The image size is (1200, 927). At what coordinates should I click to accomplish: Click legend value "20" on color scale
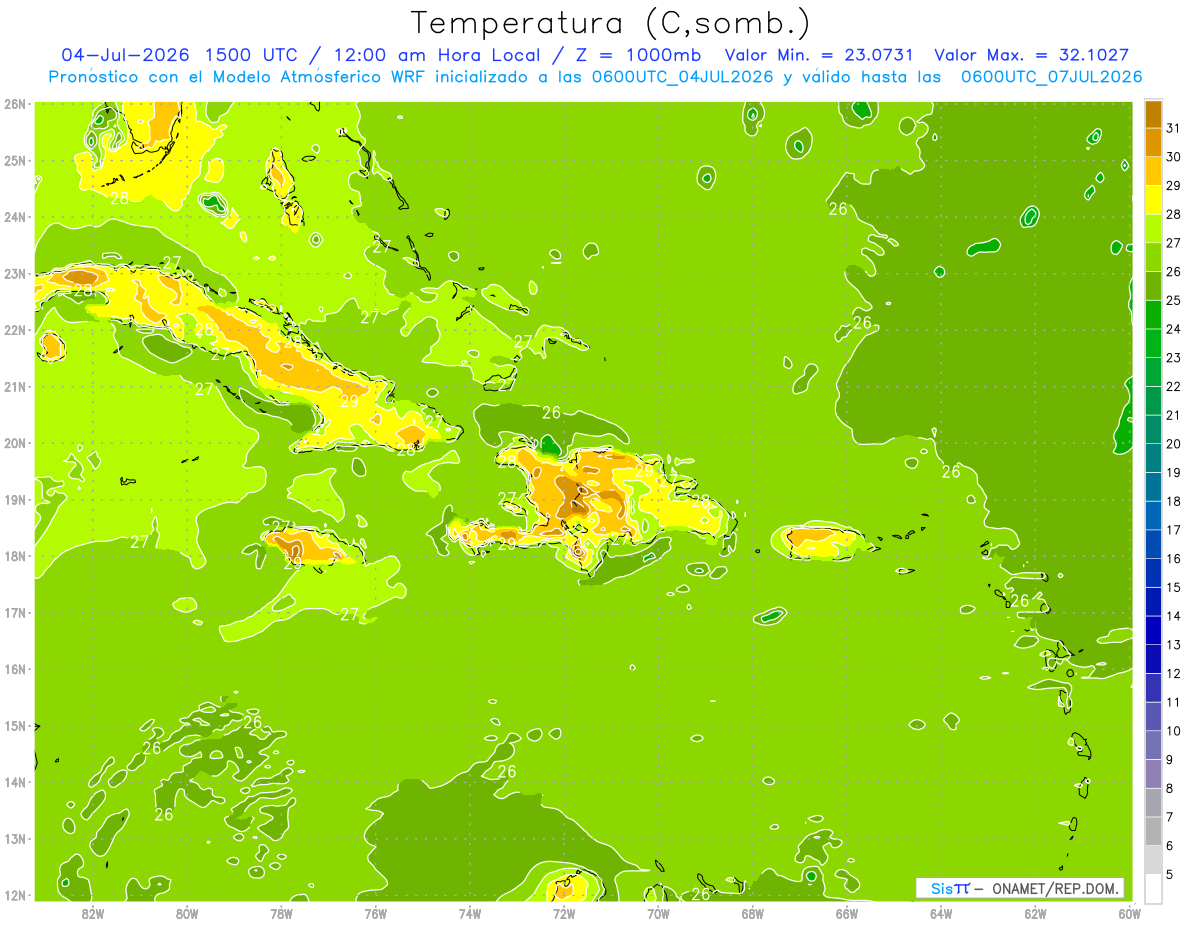tap(1173, 444)
